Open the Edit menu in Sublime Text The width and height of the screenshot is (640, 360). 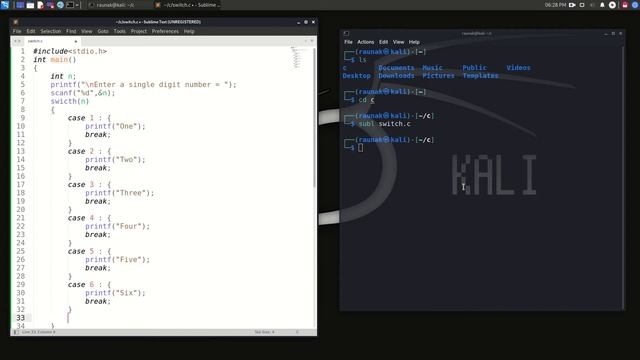(31, 31)
